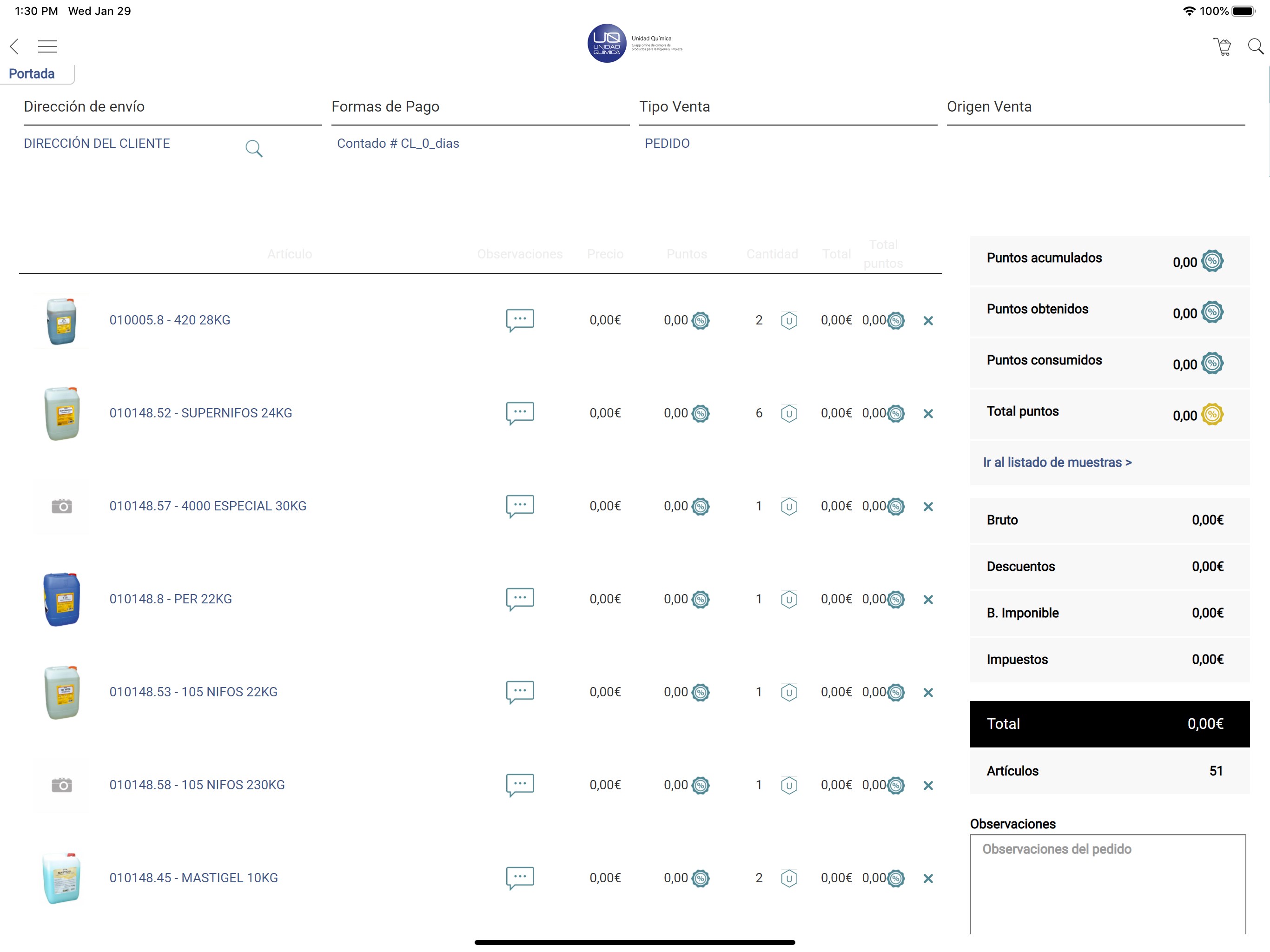
Task: Search shipping address with magnifier icon
Action: tap(254, 149)
